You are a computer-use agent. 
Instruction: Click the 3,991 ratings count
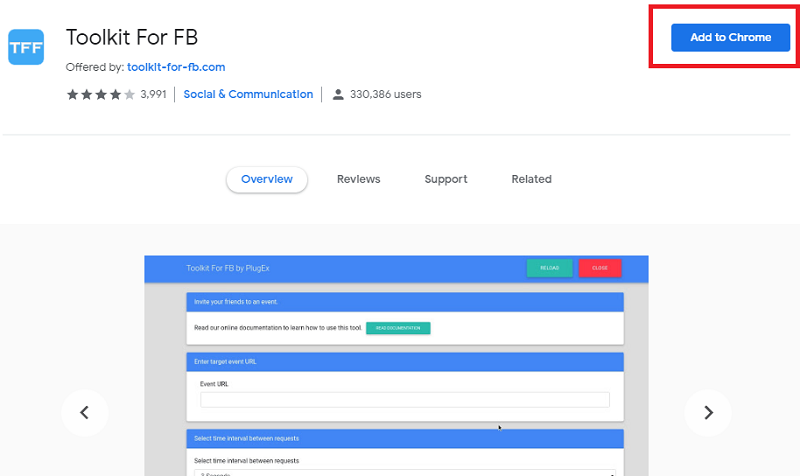(154, 94)
